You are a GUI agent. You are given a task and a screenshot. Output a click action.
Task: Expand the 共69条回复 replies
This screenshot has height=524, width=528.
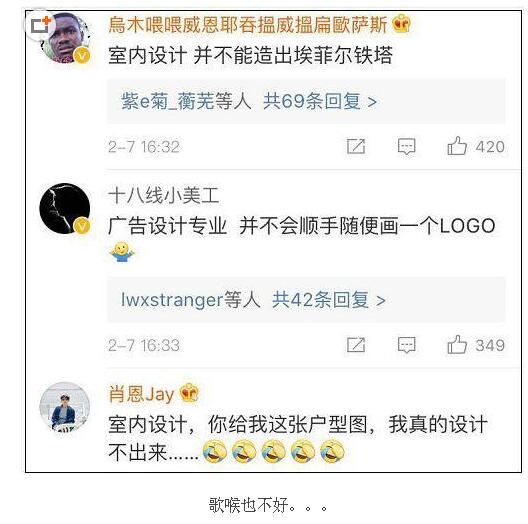click(320, 101)
